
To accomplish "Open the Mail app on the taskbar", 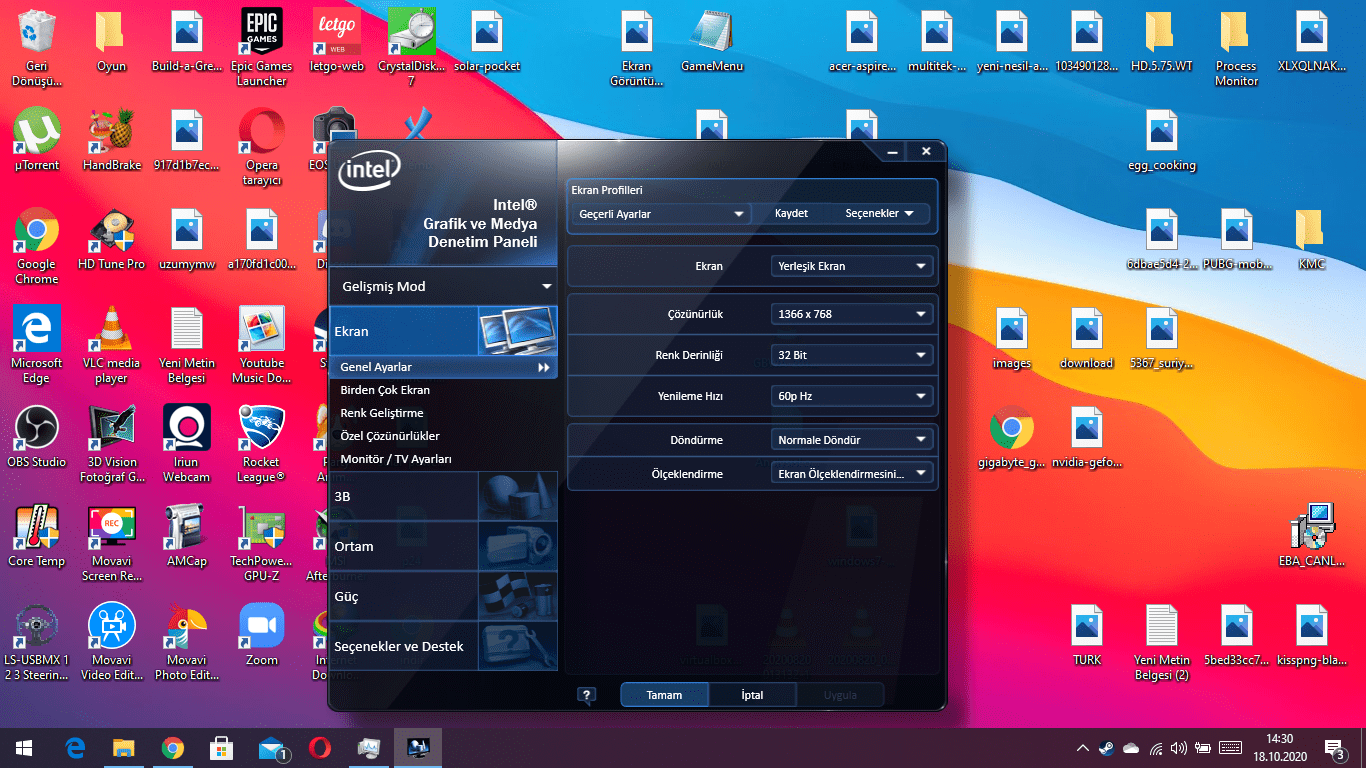I will (271, 748).
